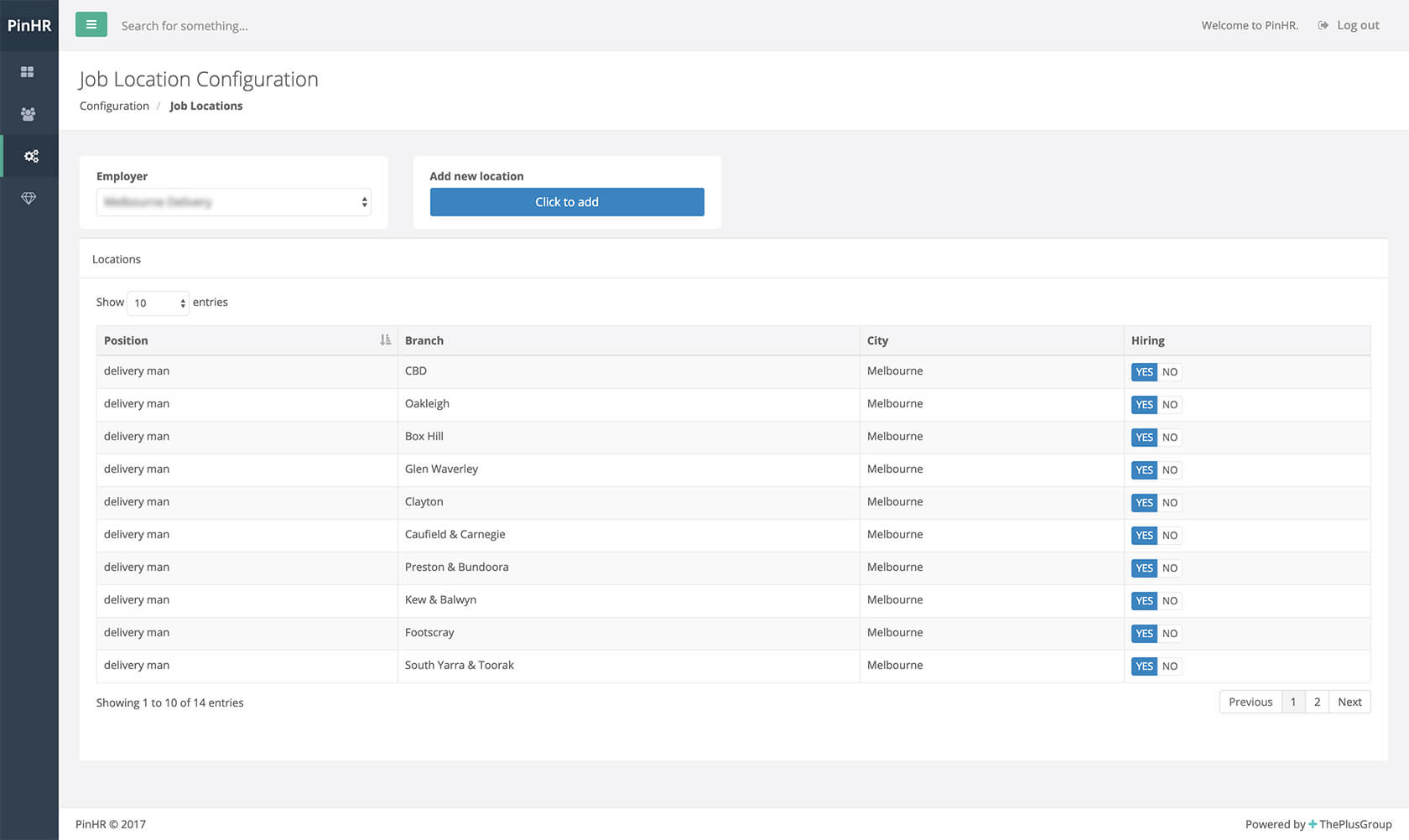The image size is (1409, 840).
Task: Navigate to Configuration via breadcrumb
Action: coord(114,106)
